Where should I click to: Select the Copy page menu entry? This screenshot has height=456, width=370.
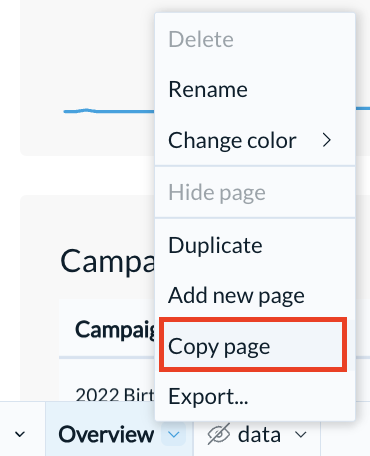coord(255,346)
